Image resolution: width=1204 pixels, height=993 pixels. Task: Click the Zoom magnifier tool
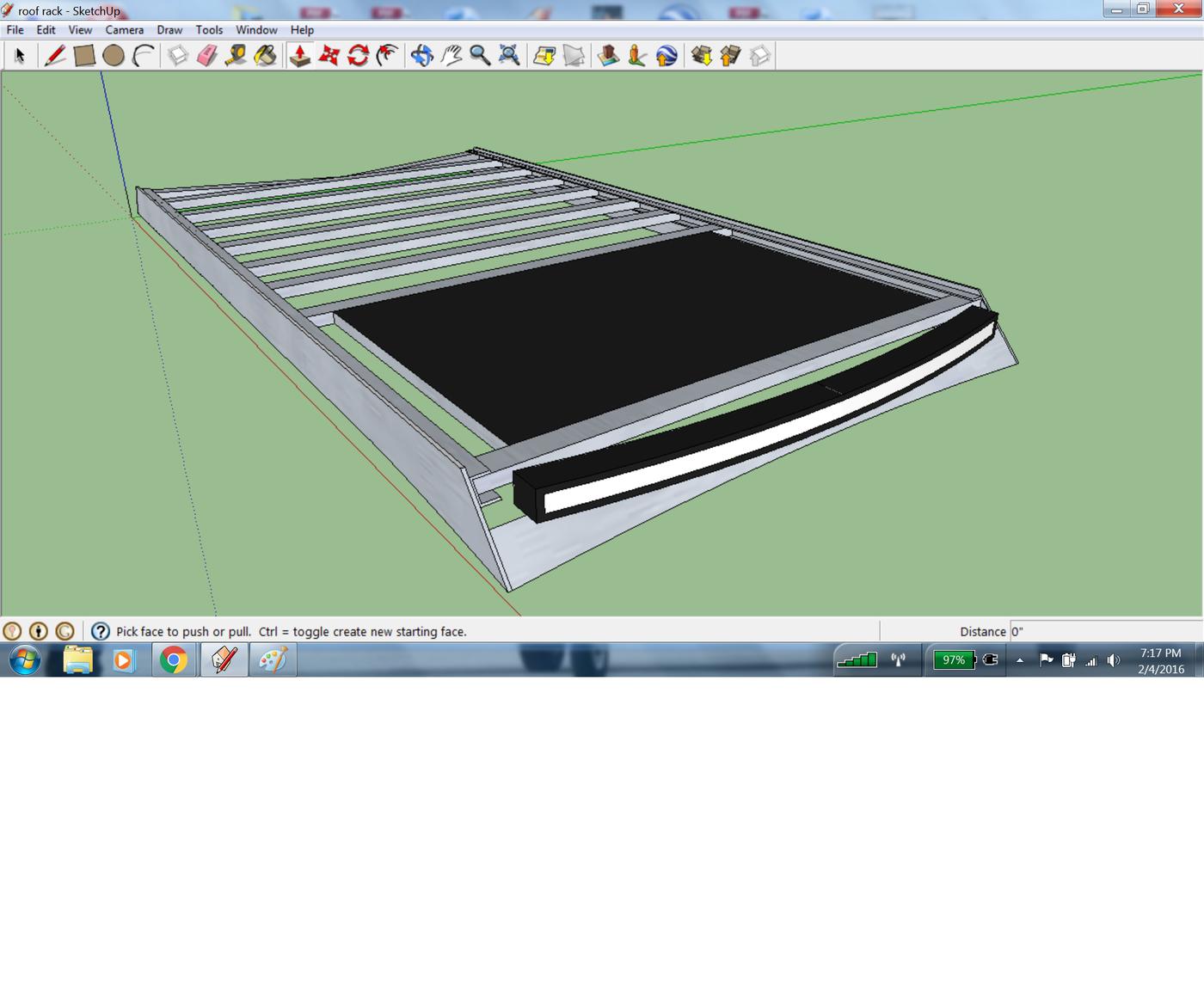[480, 56]
